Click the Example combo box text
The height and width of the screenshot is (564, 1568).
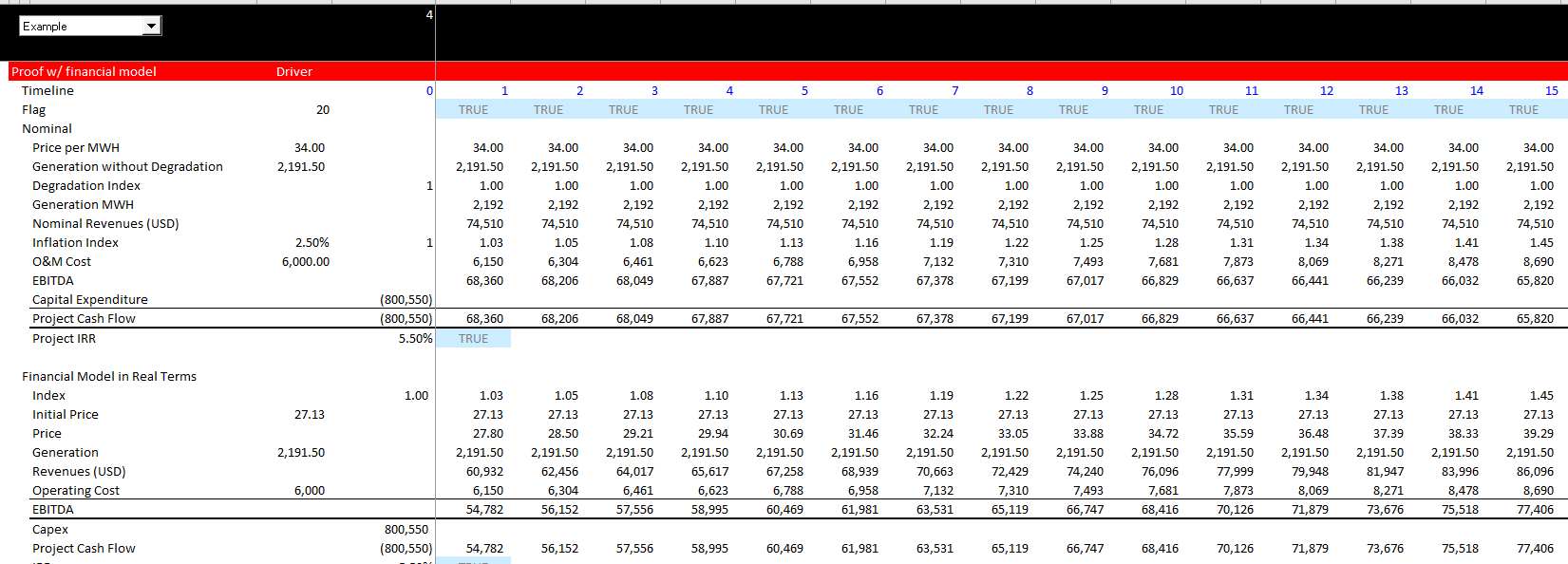[81, 27]
